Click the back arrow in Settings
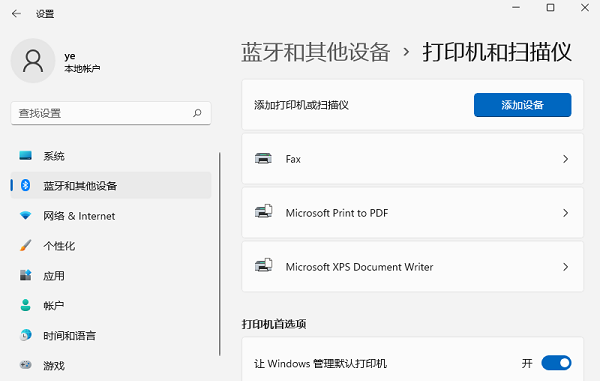This screenshot has width=600, height=381. pyautogui.click(x=16, y=14)
